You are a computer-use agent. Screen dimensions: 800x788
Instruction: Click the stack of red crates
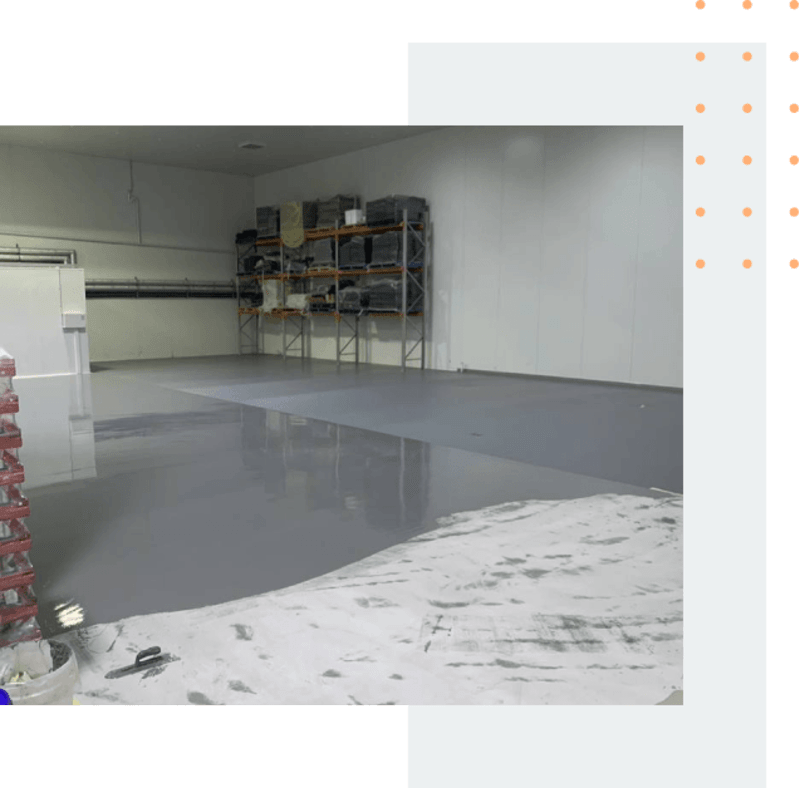click(18, 500)
